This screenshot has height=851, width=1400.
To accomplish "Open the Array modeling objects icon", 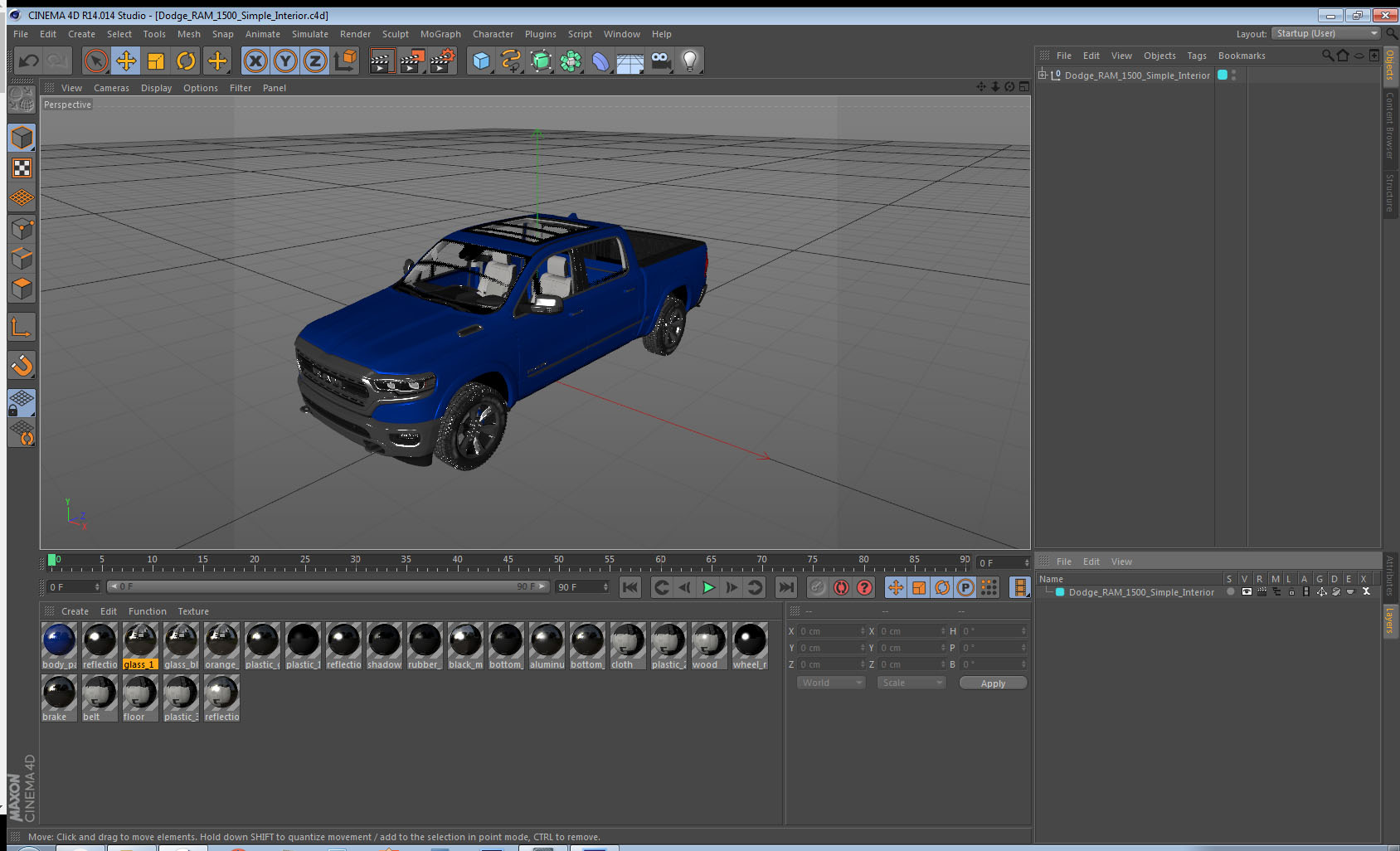I will click(571, 61).
